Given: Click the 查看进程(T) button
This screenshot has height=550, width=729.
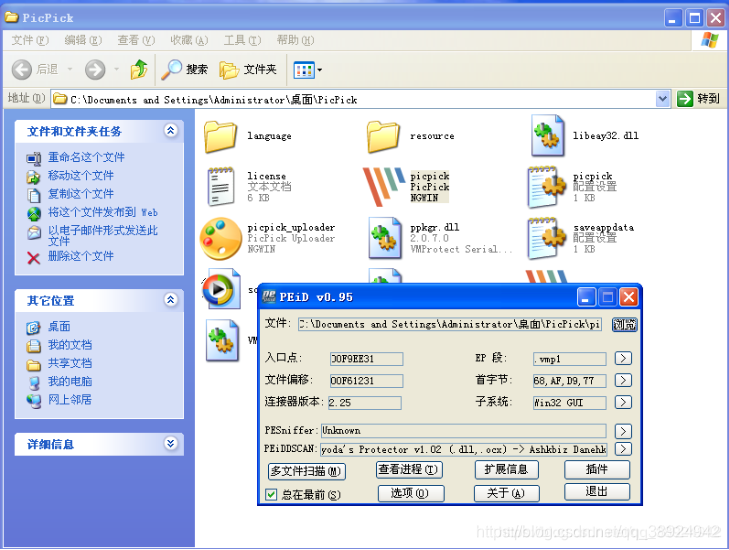Looking at the screenshot, I should [409, 470].
